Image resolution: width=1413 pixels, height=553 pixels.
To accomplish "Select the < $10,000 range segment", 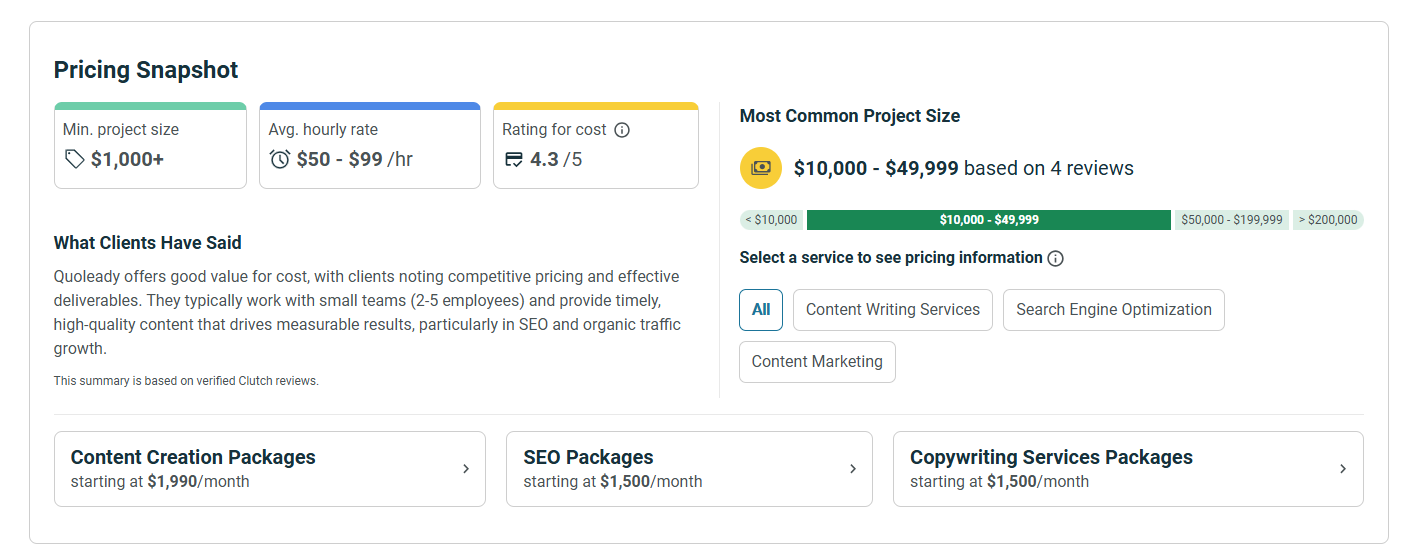I will click(x=771, y=220).
